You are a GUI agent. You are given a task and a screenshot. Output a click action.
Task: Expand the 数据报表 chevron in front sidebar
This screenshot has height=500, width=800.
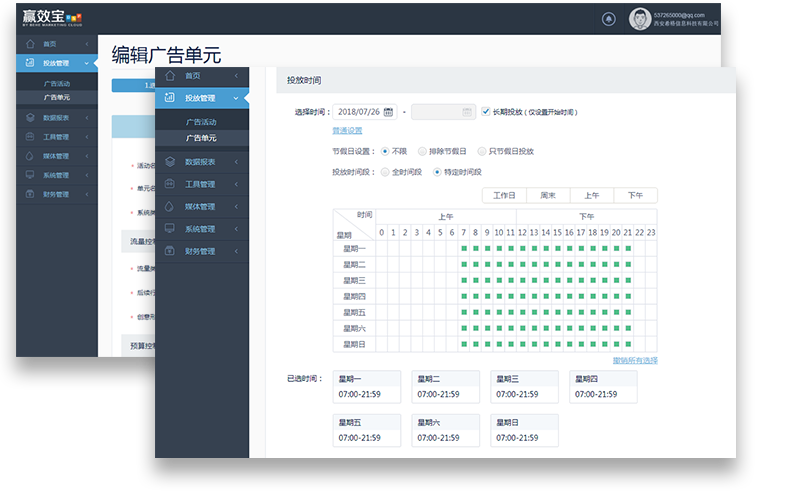tap(236, 162)
